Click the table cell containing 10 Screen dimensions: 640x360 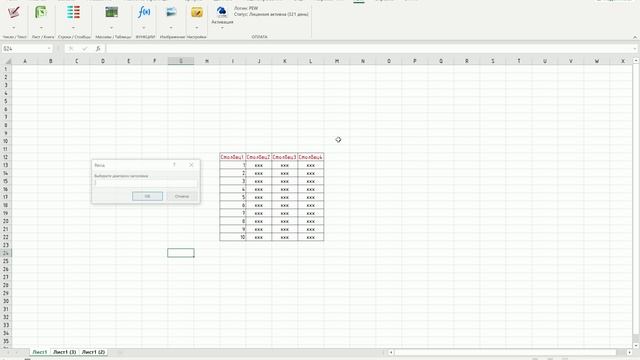233,237
